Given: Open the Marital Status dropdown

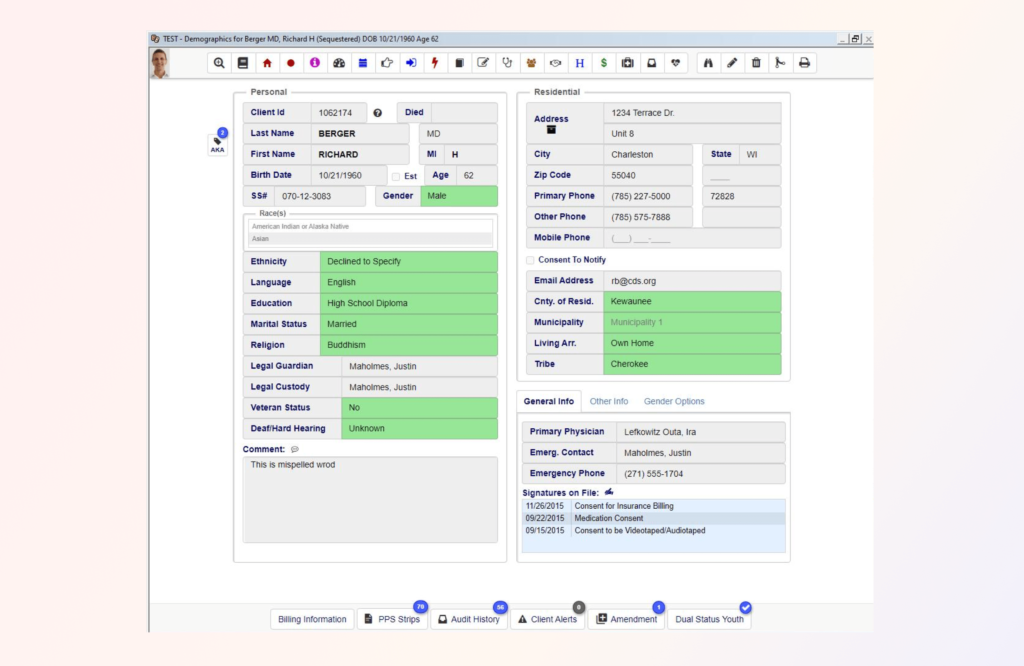Looking at the screenshot, I should coord(408,324).
